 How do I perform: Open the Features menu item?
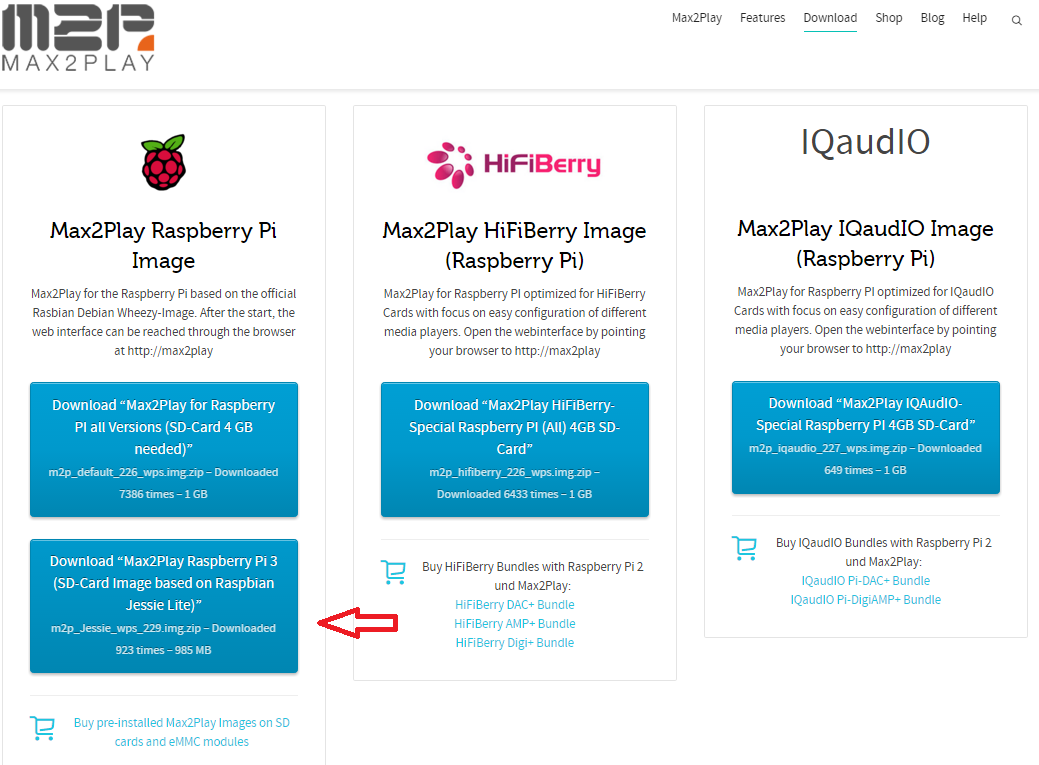pos(762,17)
